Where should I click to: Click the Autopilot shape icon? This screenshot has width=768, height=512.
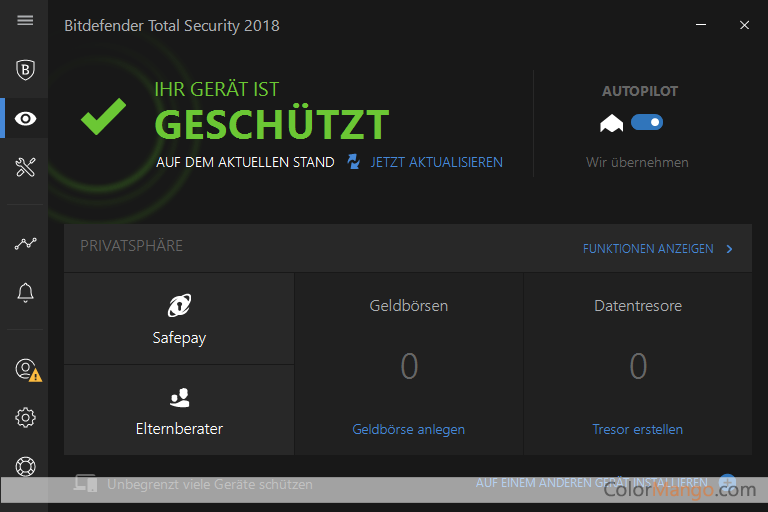pyautogui.click(x=611, y=123)
